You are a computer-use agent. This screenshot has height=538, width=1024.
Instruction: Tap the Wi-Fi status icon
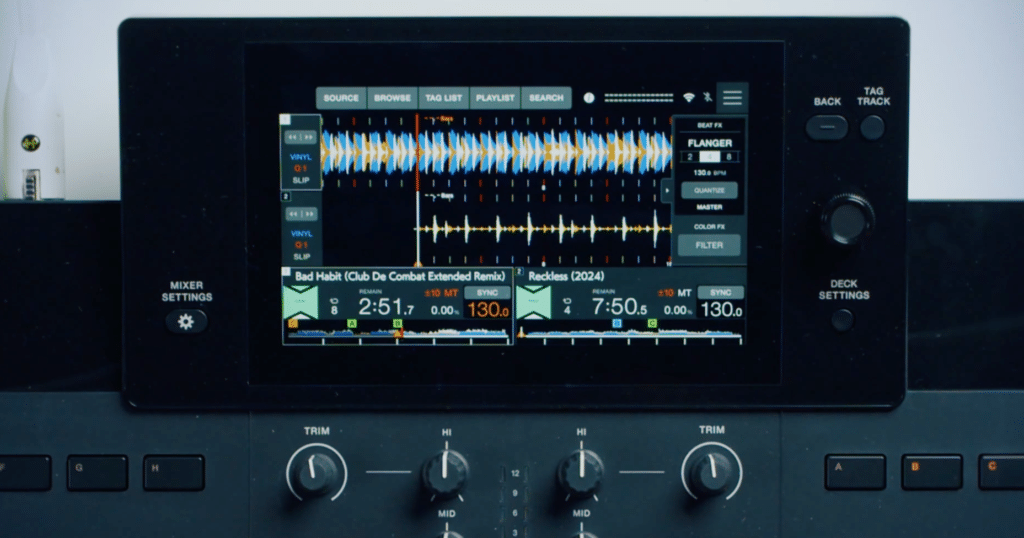coord(688,97)
